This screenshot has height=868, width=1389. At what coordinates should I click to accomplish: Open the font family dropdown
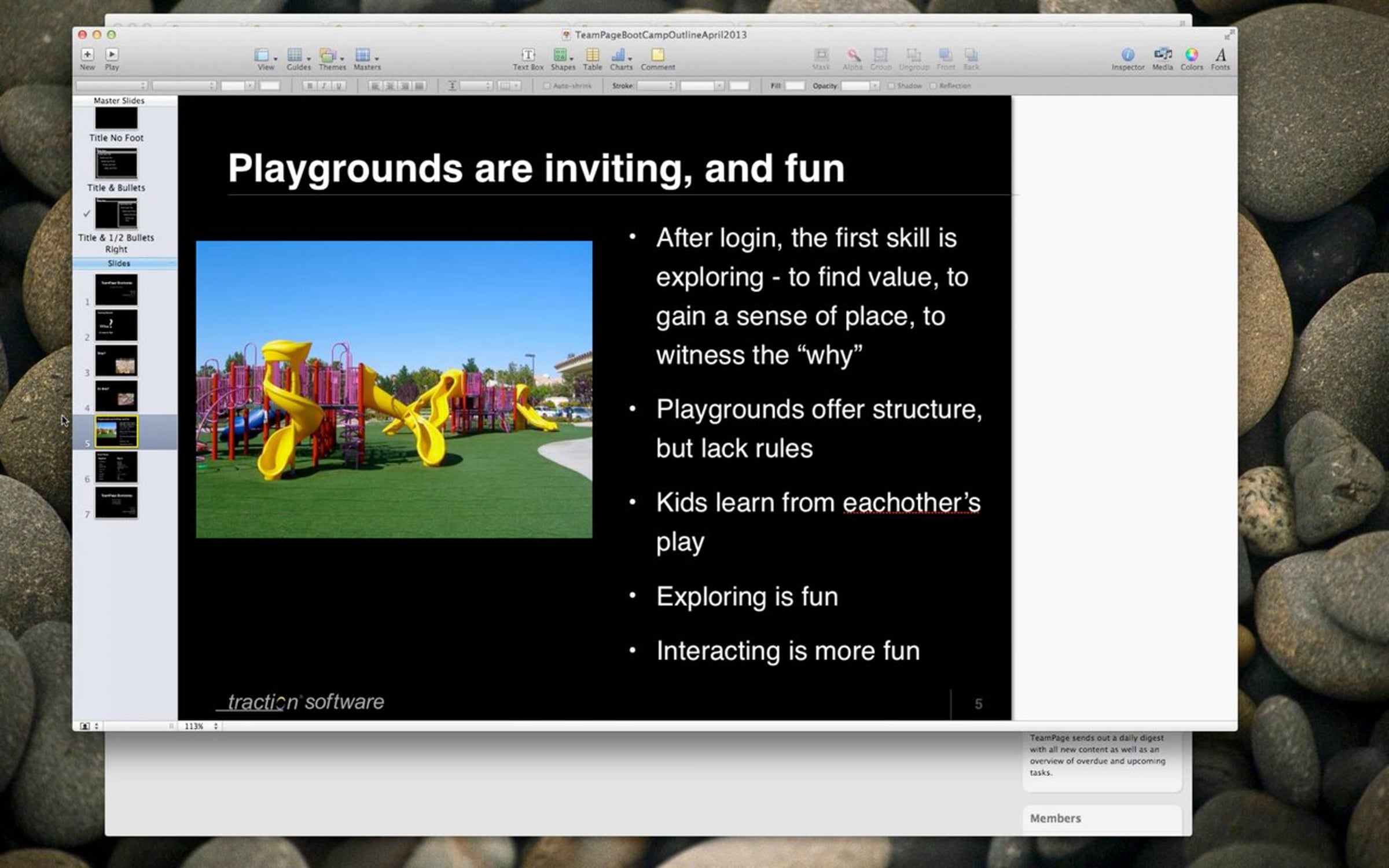[x=112, y=86]
